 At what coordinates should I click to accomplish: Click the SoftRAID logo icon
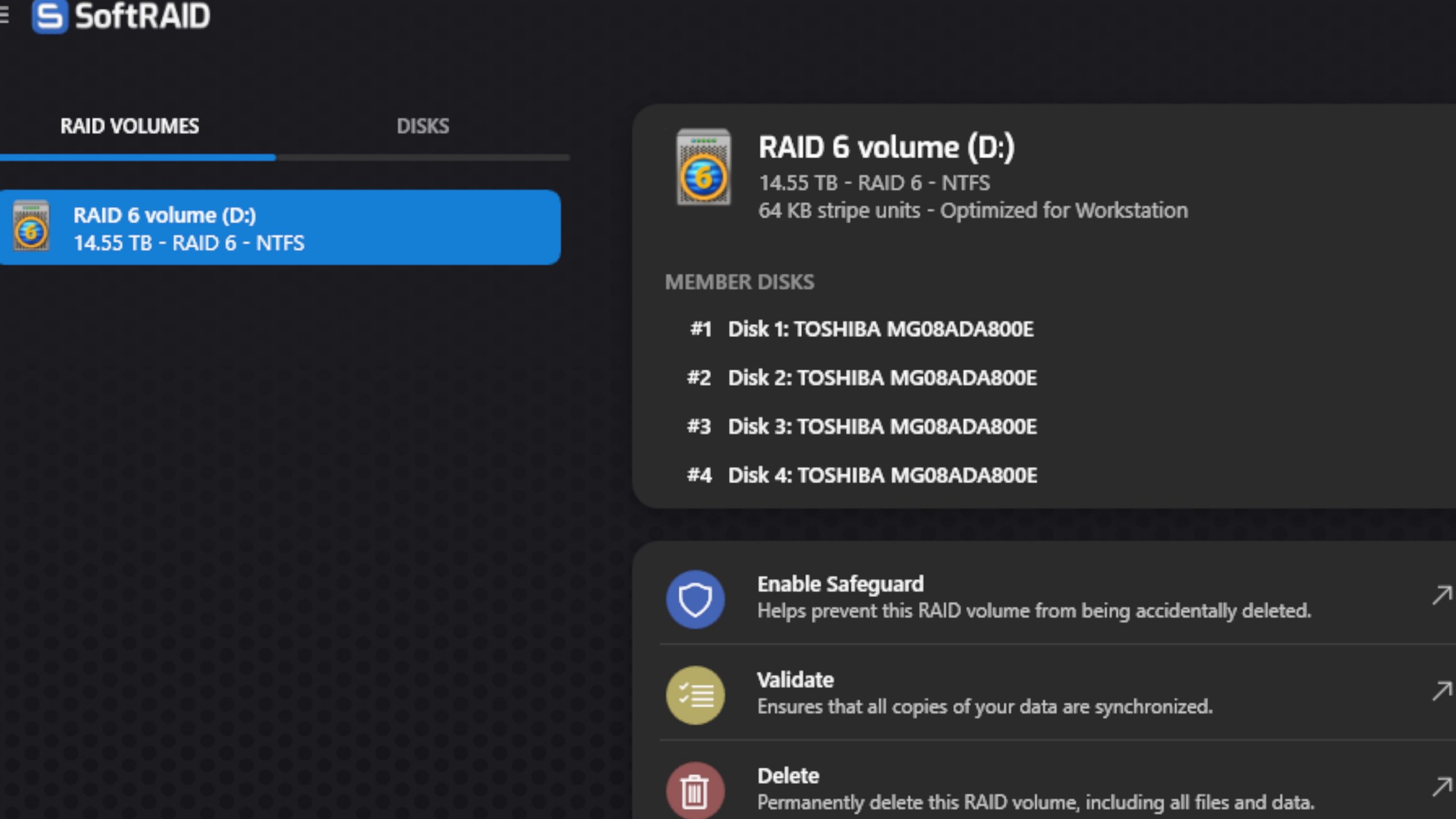[x=49, y=16]
